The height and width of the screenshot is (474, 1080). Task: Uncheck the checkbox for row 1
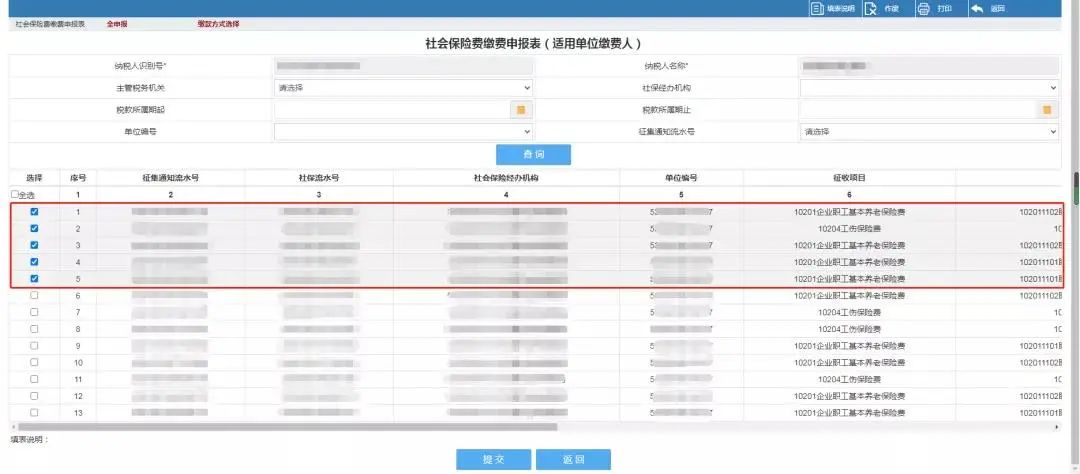point(34,212)
